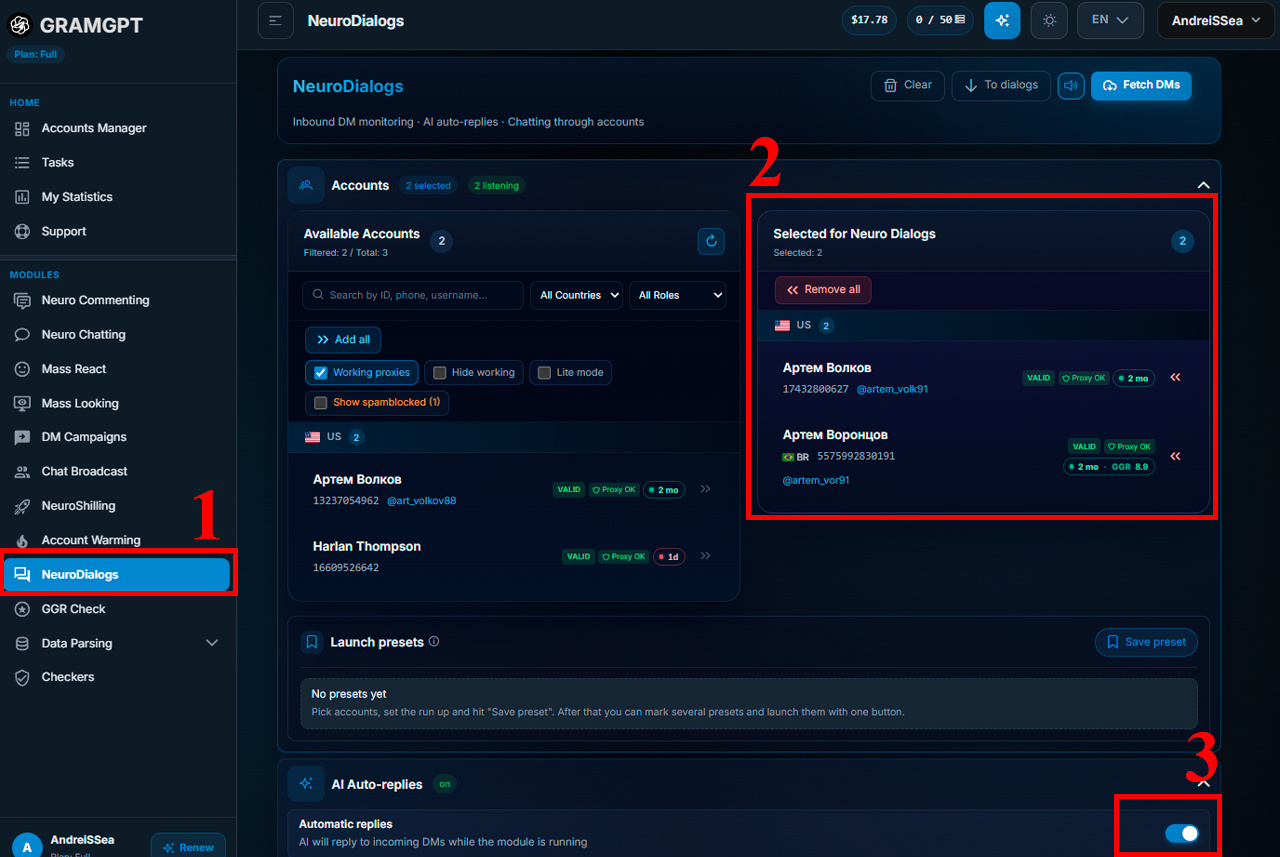This screenshot has height=857, width=1280.
Task: Open All Countries dropdown
Action: (x=576, y=295)
